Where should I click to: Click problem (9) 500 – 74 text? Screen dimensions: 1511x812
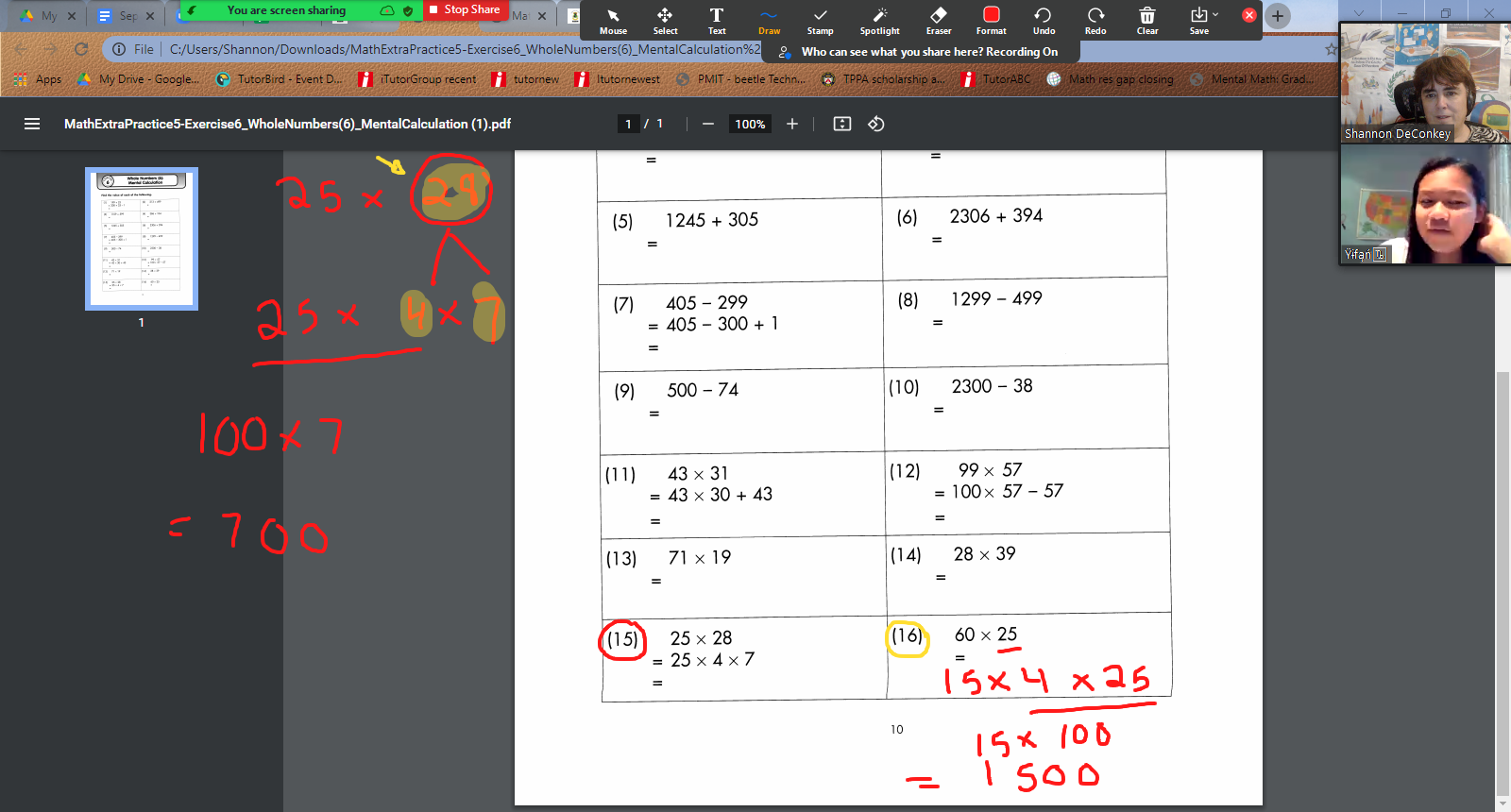coord(703,390)
